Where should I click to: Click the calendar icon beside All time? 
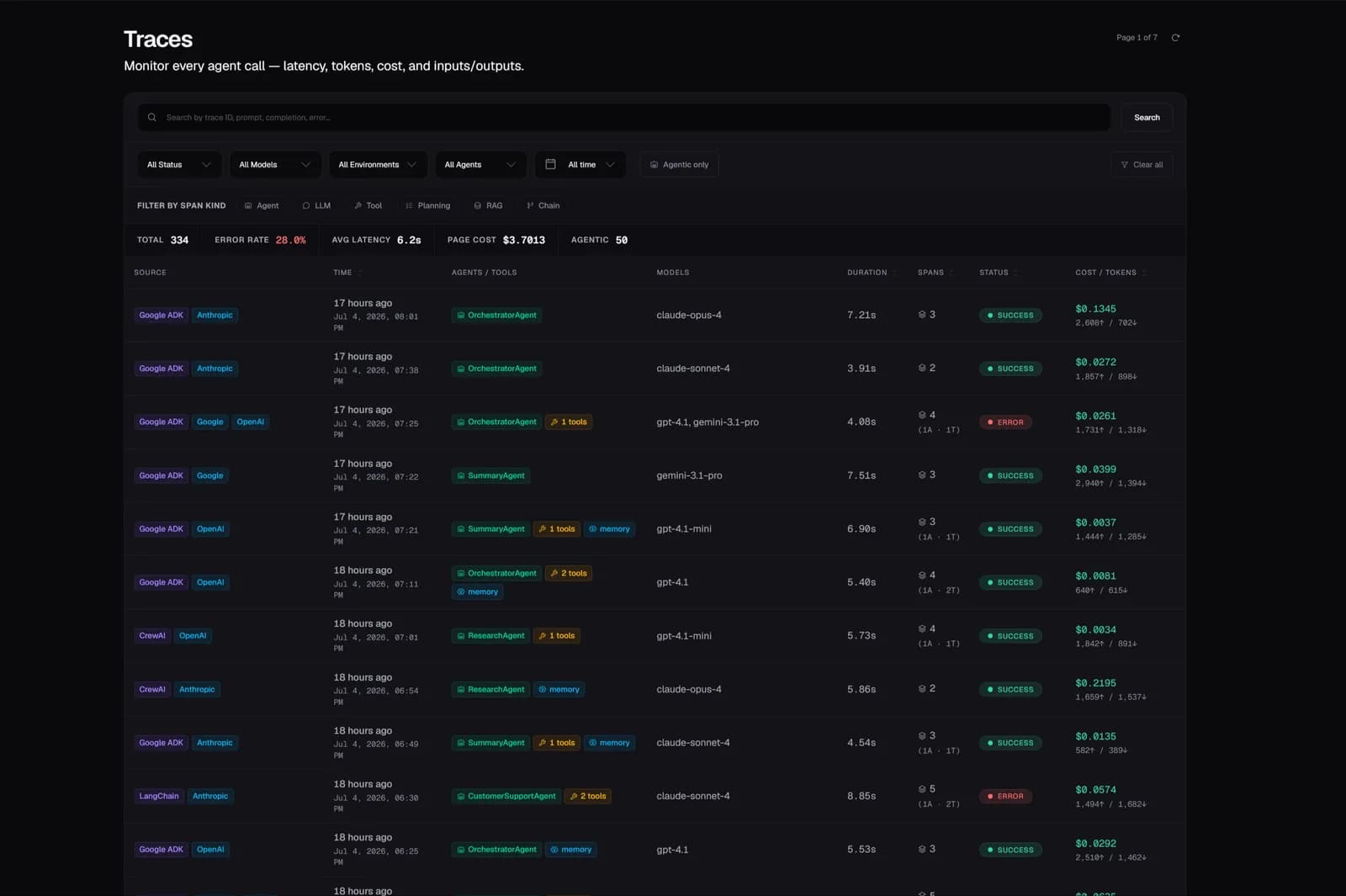pyautogui.click(x=550, y=164)
